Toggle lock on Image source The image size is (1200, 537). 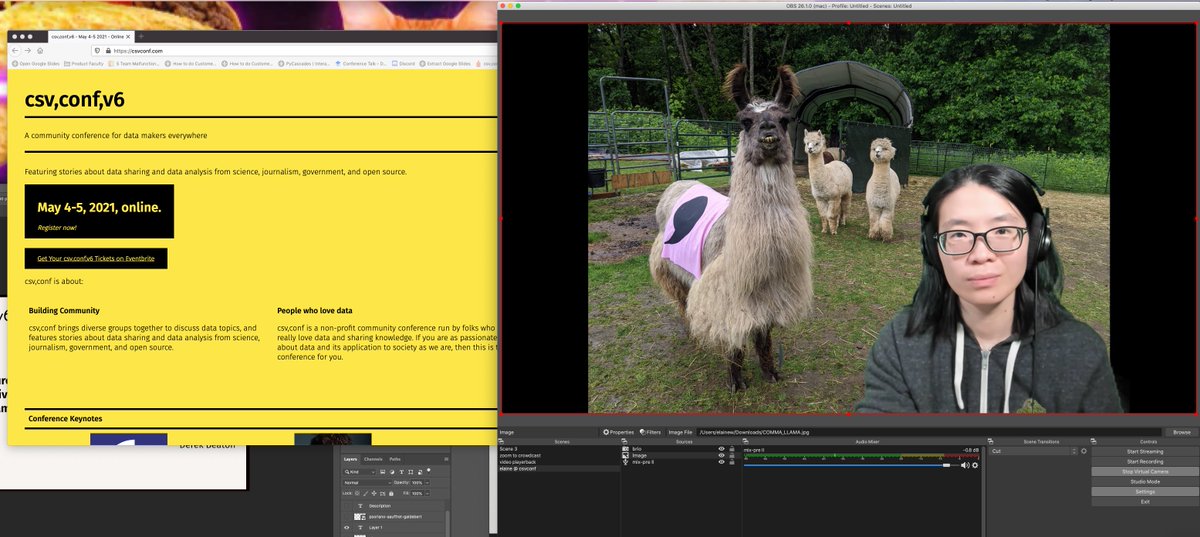tap(732, 455)
